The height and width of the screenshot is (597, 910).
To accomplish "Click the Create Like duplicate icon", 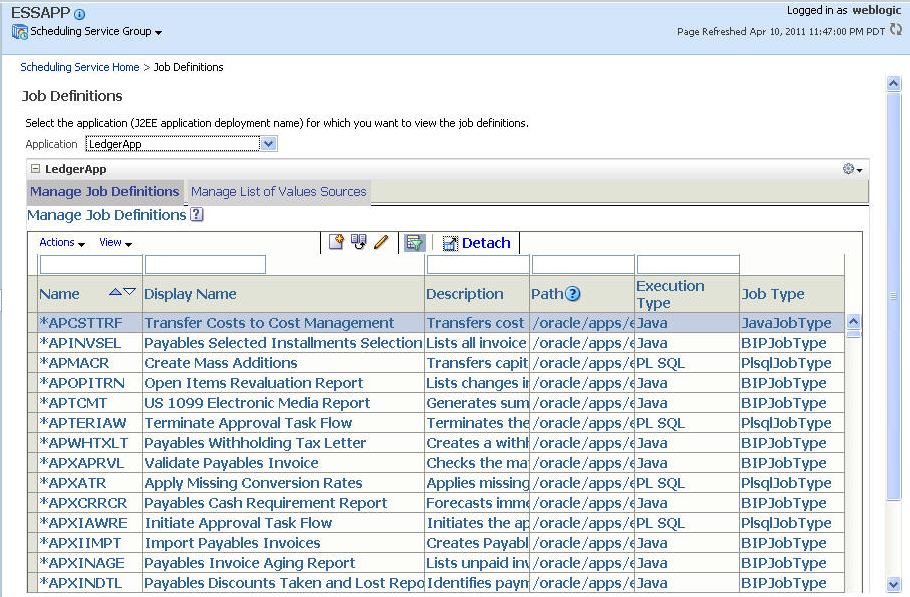I will [x=358, y=242].
